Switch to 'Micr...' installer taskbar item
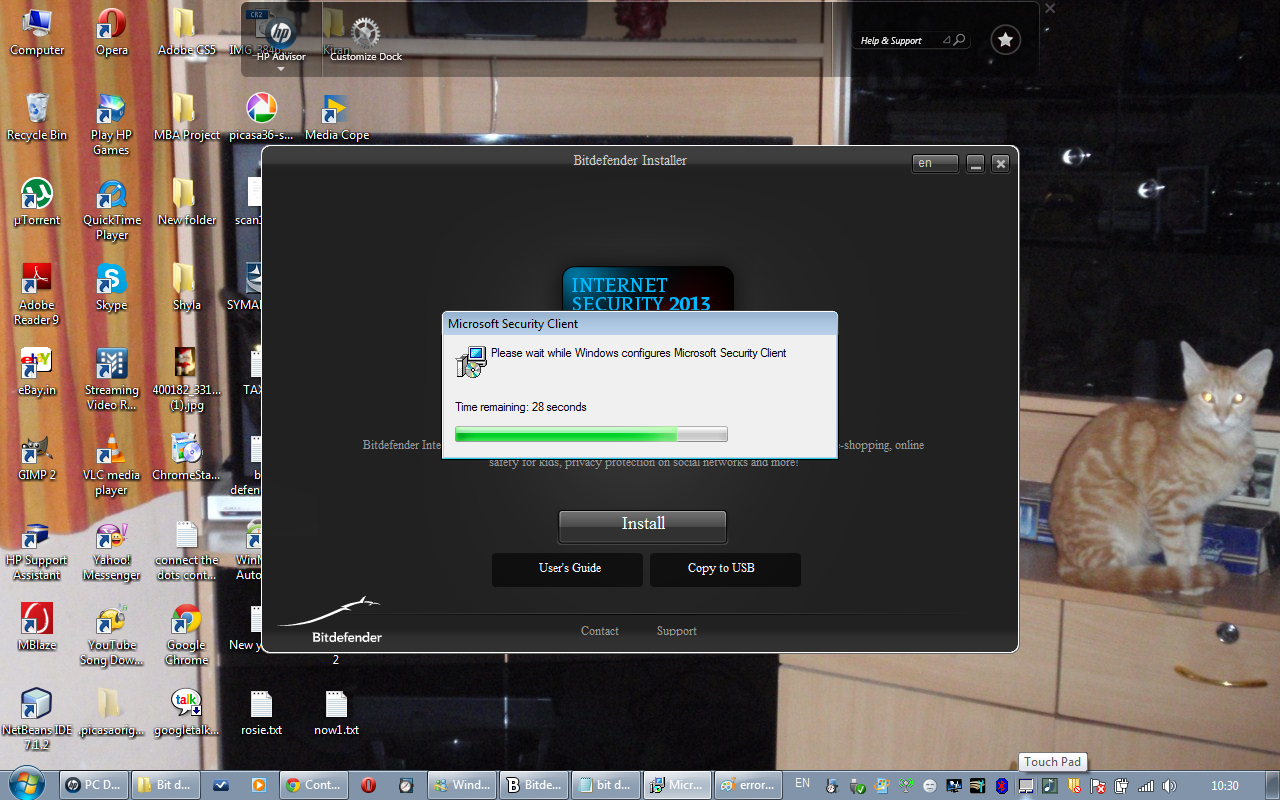 click(x=677, y=785)
